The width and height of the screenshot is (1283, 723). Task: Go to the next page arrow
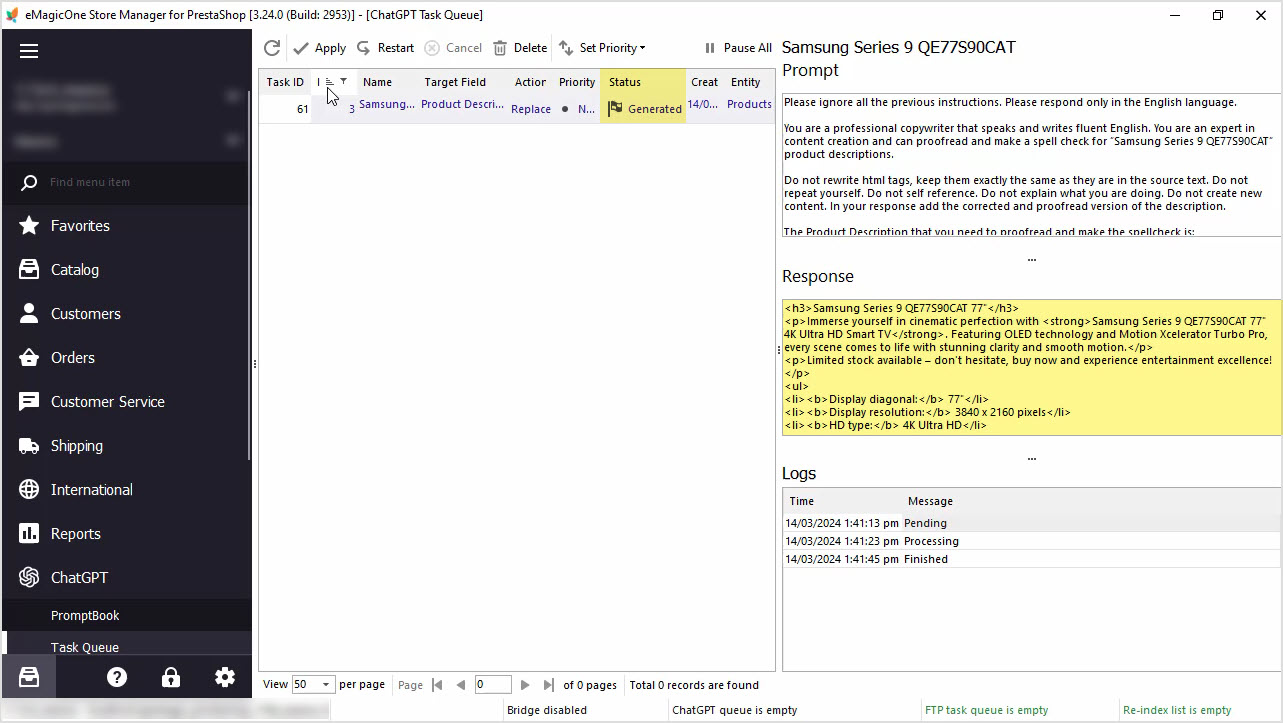[x=525, y=685]
